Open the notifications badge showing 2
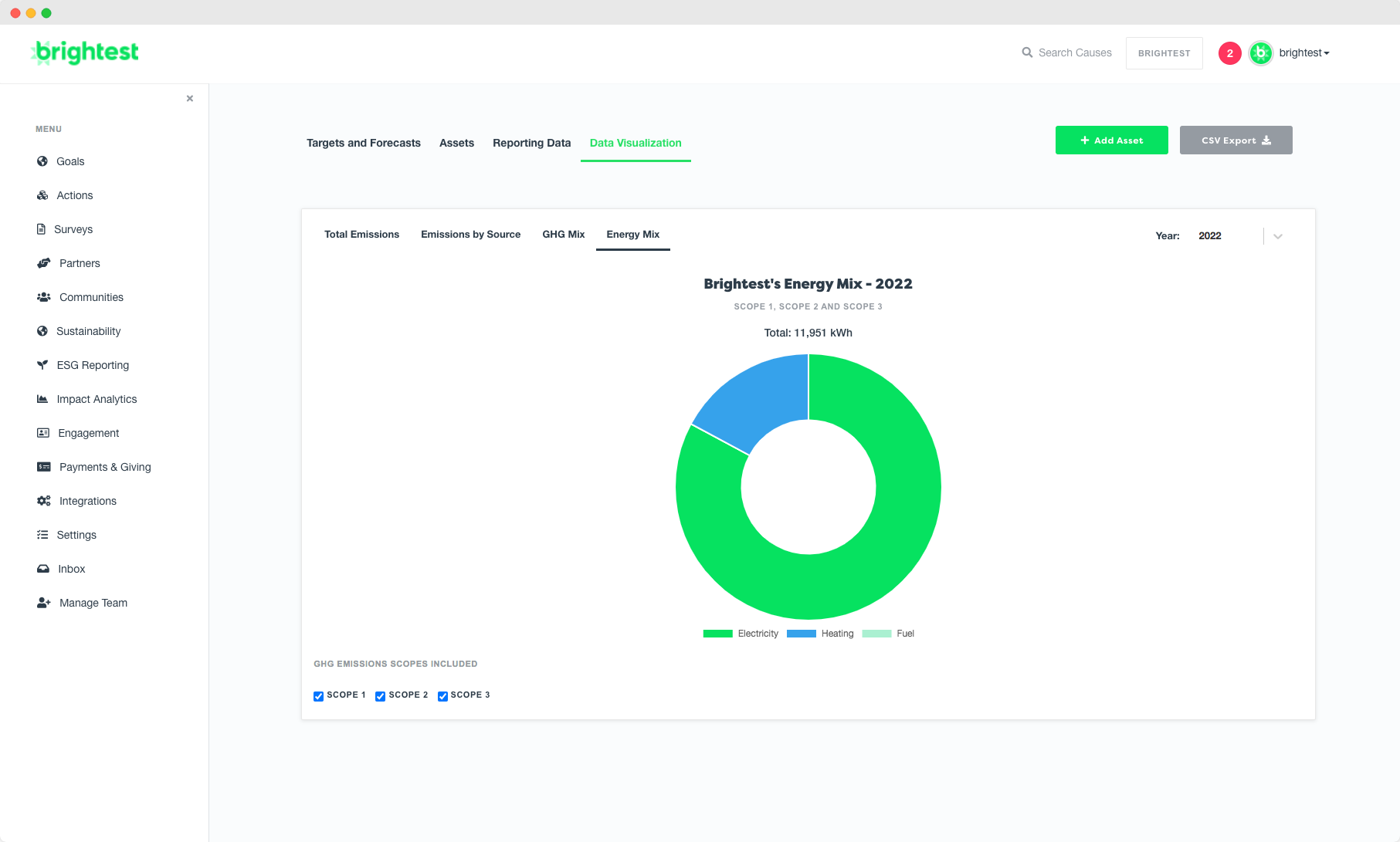 pos(1230,53)
